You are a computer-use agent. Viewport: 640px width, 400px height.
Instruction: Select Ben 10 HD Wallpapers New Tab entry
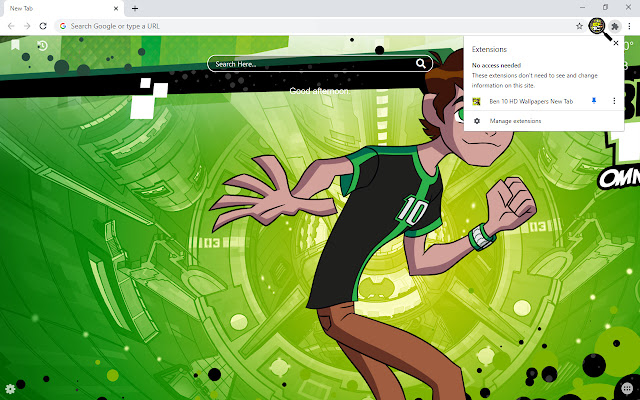click(531, 101)
